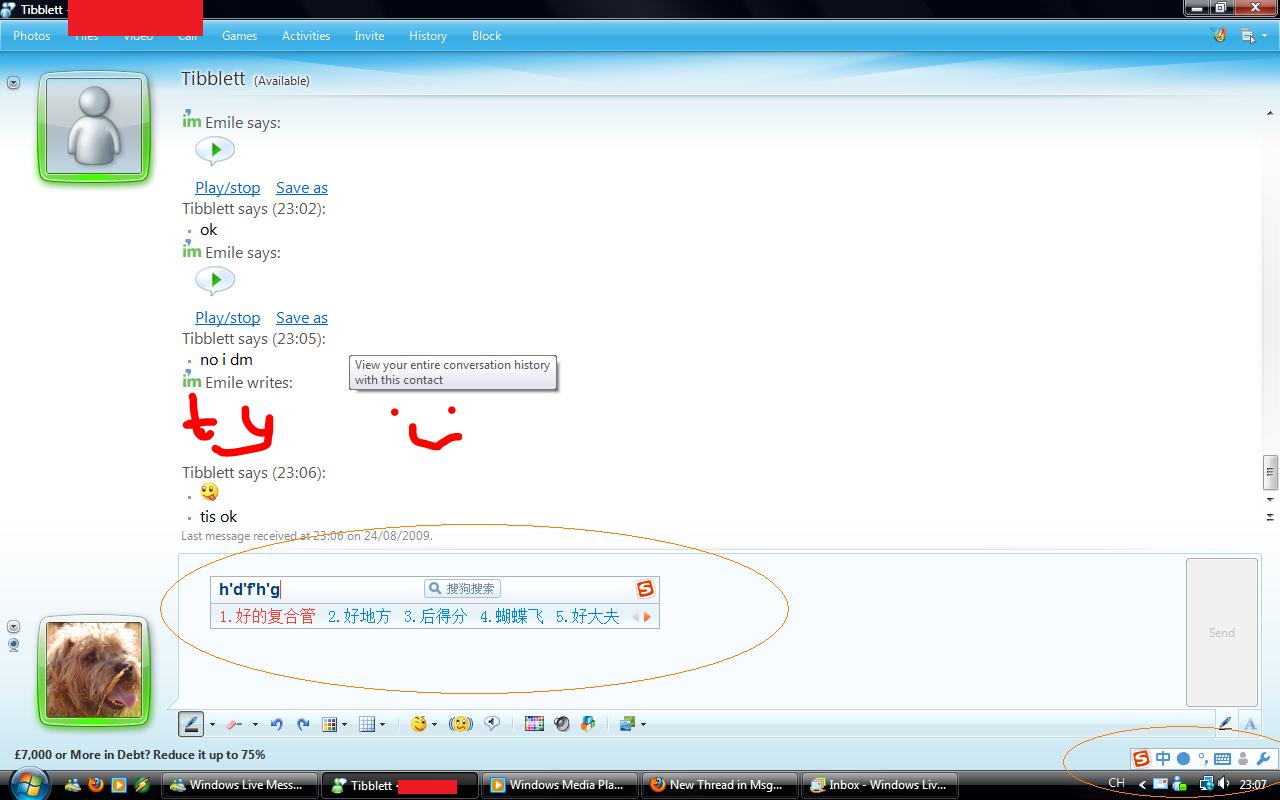
Task: Click the colorful backgrounds grid icon
Action: point(534,724)
